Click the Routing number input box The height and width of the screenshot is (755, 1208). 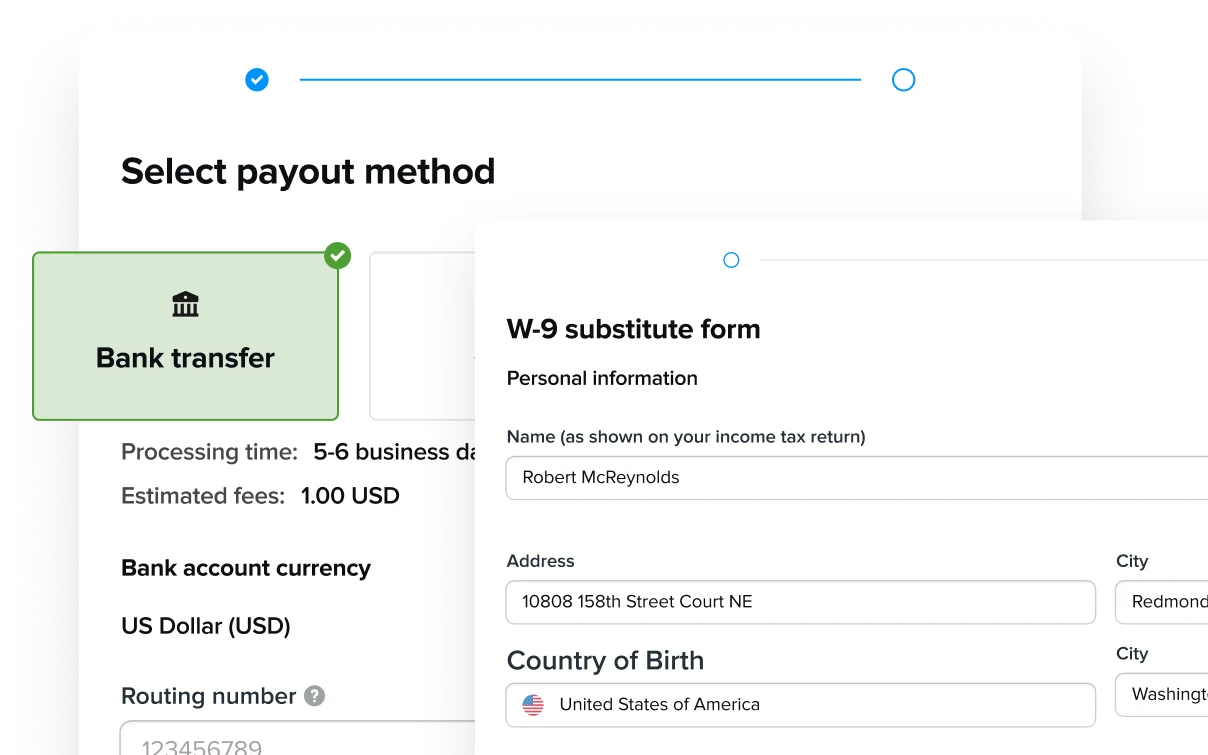pos(298,738)
